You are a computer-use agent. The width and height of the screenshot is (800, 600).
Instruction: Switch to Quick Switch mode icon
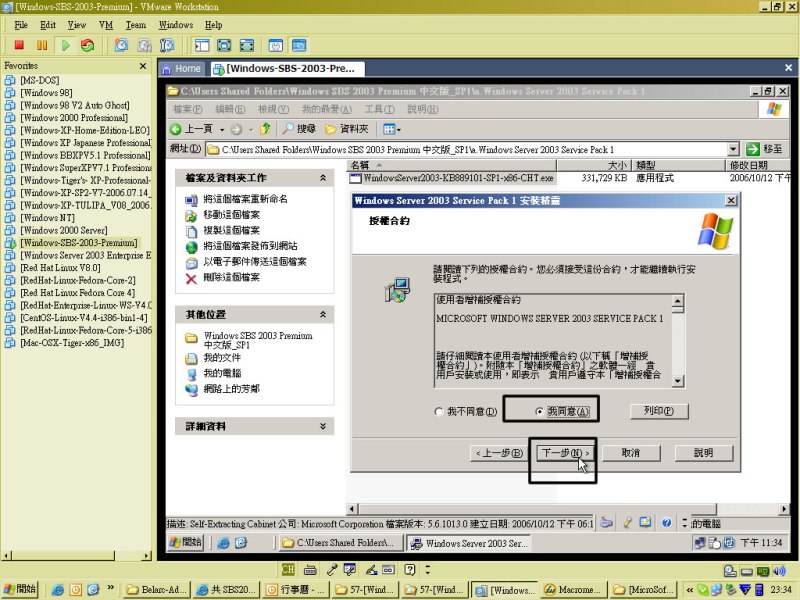[224, 45]
